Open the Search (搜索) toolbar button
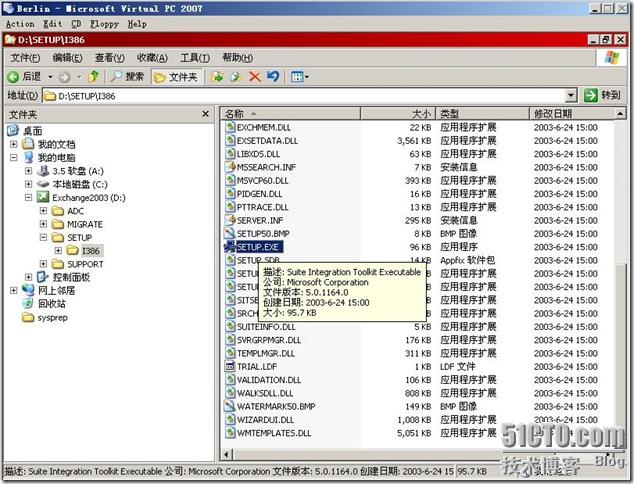The image size is (634, 484). pyautogui.click(x=127, y=76)
